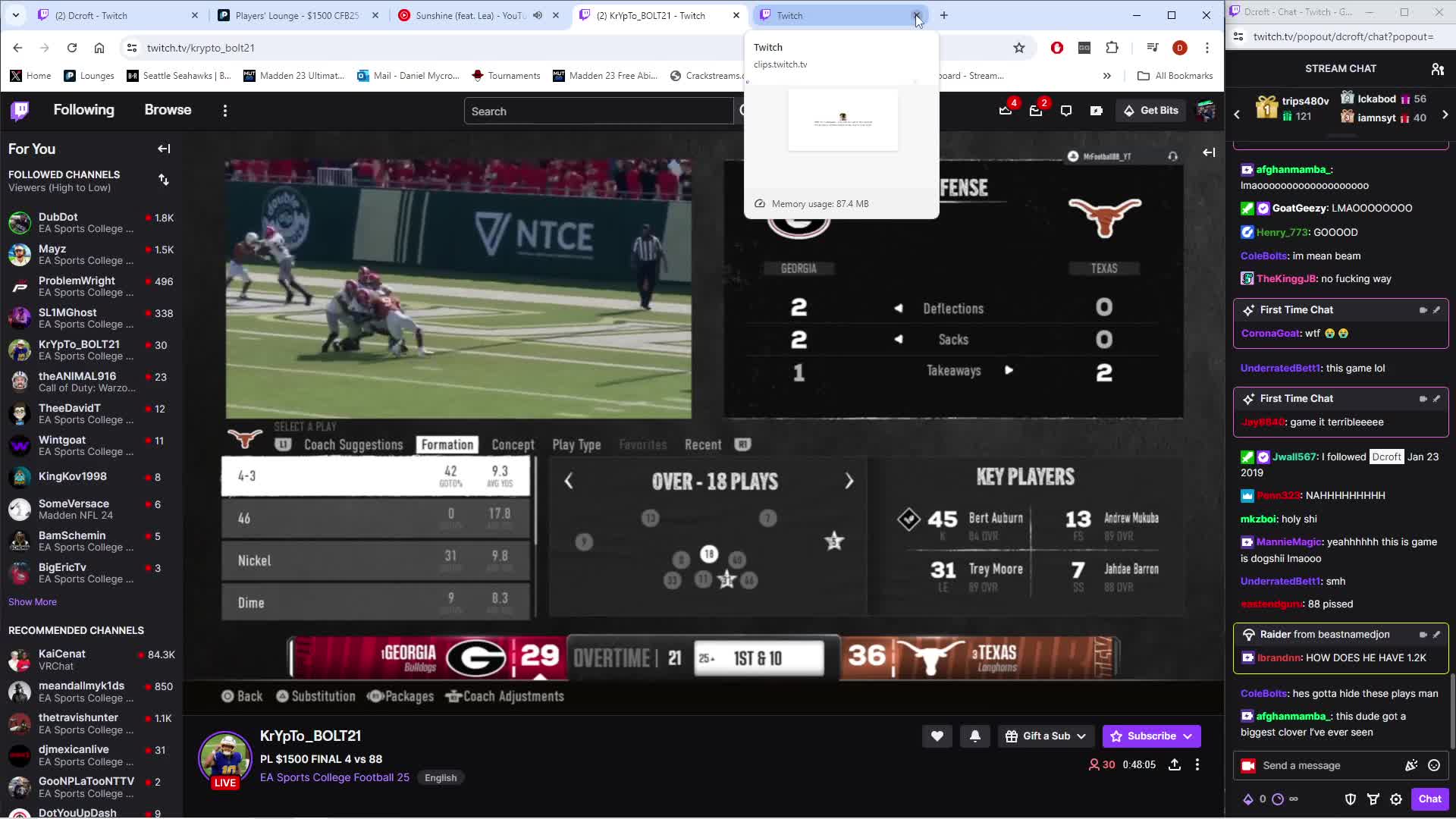The image size is (1456, 819).
Task: Open the Twitch user avatar menu
Action: coord(1206,111)
